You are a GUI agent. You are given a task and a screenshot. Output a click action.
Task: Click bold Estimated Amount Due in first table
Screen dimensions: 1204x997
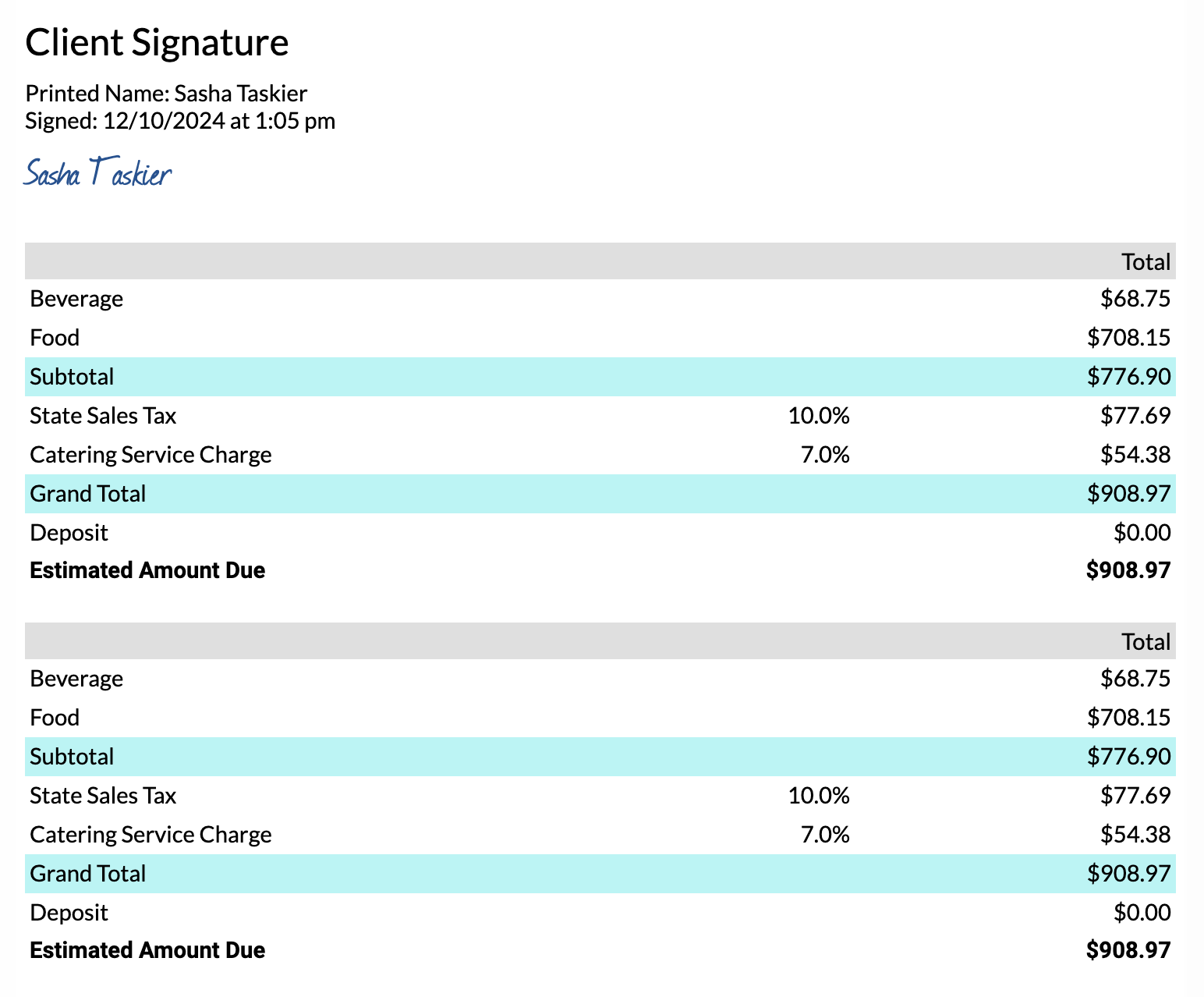click(147, 570)
